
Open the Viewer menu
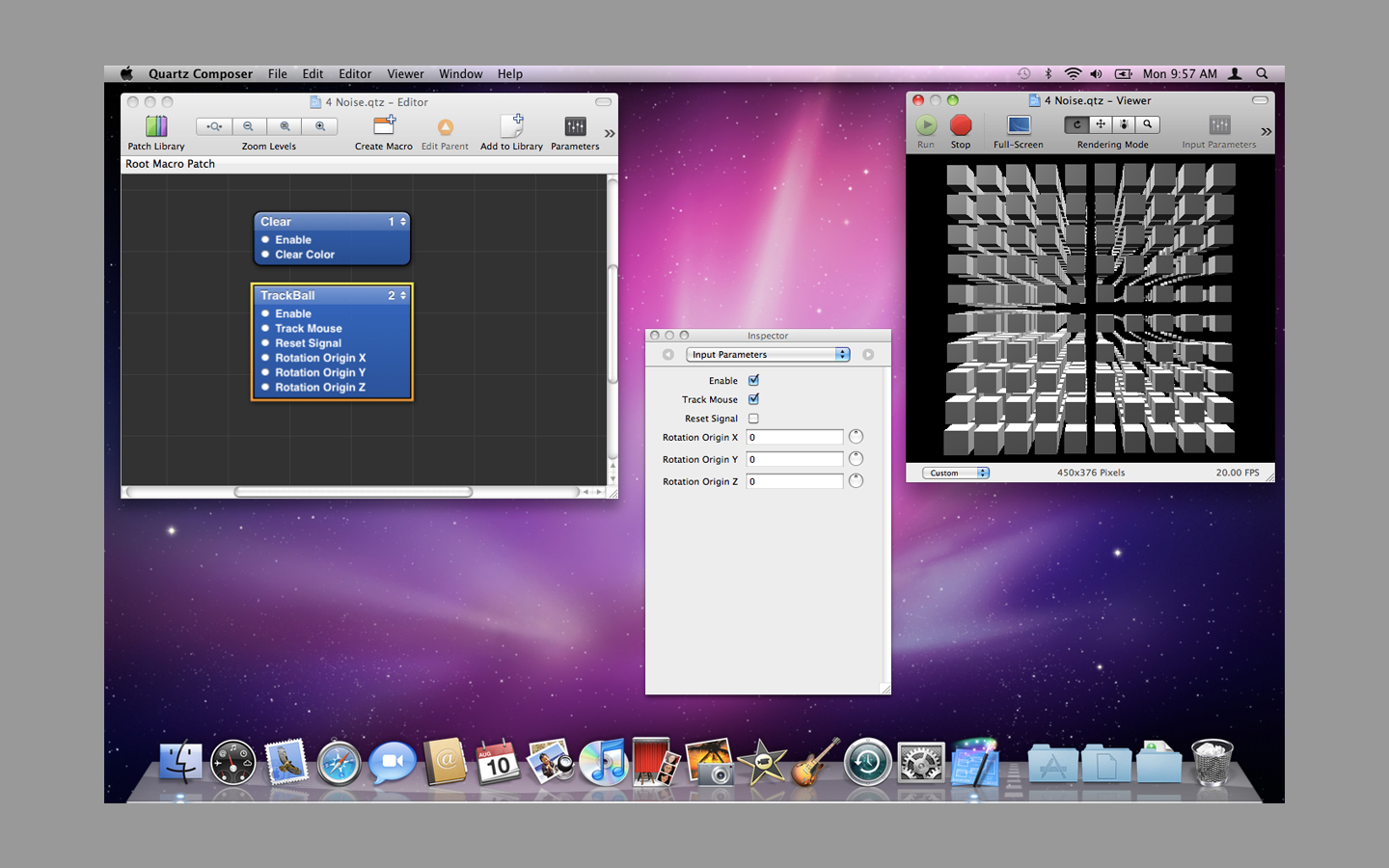coord(405,74)
